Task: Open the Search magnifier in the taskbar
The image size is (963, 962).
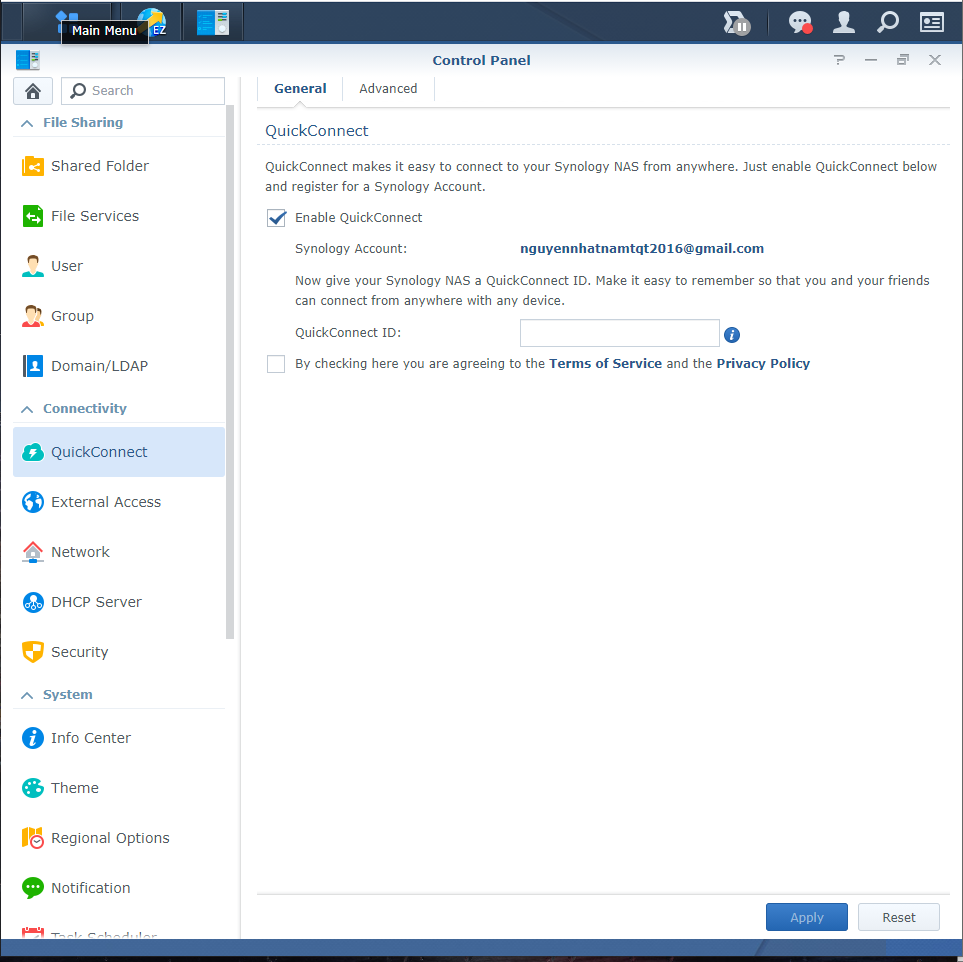Action: click(887, 21)
